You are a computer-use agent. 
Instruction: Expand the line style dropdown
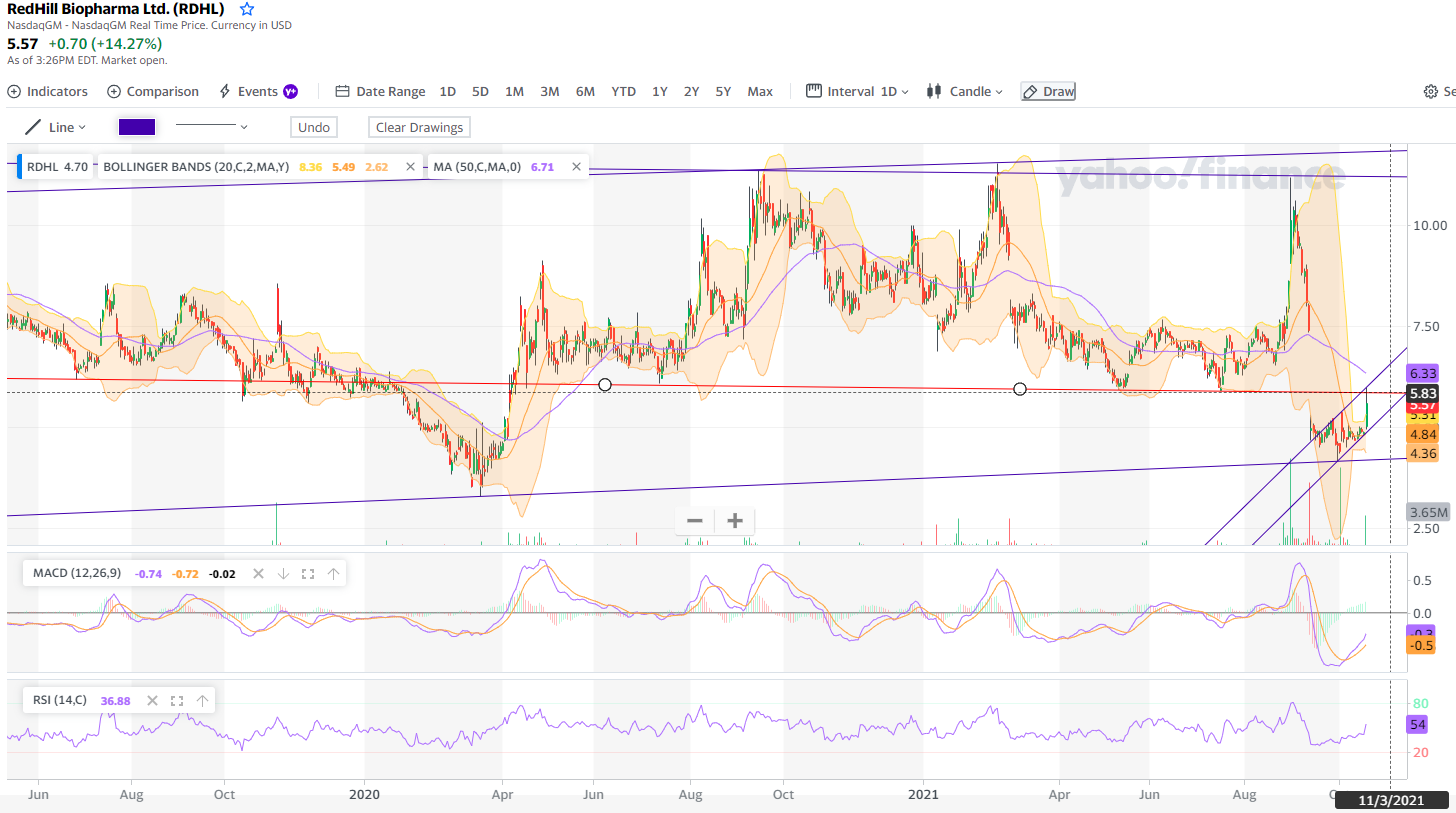coord(212,127)
